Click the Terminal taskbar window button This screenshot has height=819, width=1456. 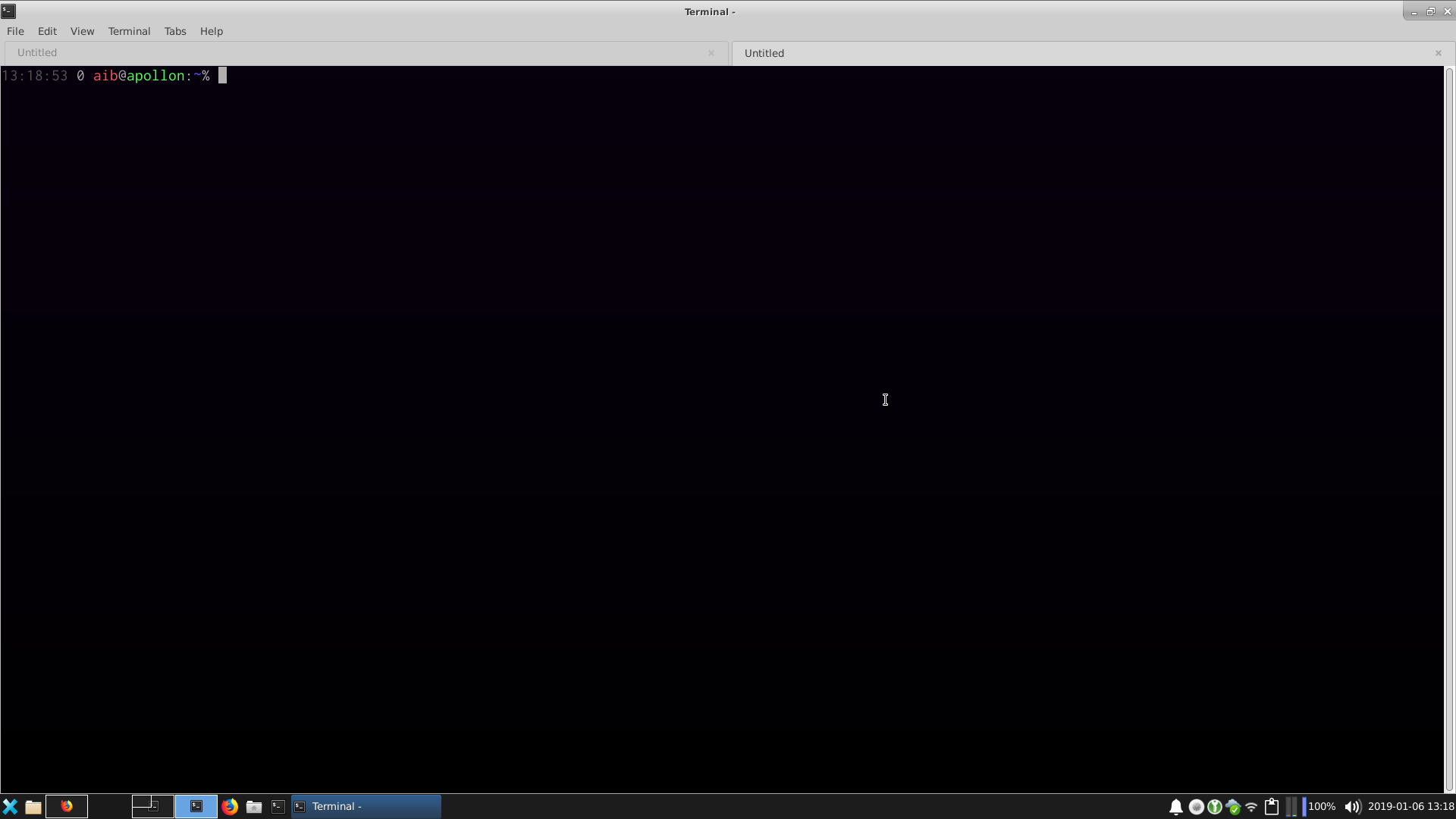[366, 806]
